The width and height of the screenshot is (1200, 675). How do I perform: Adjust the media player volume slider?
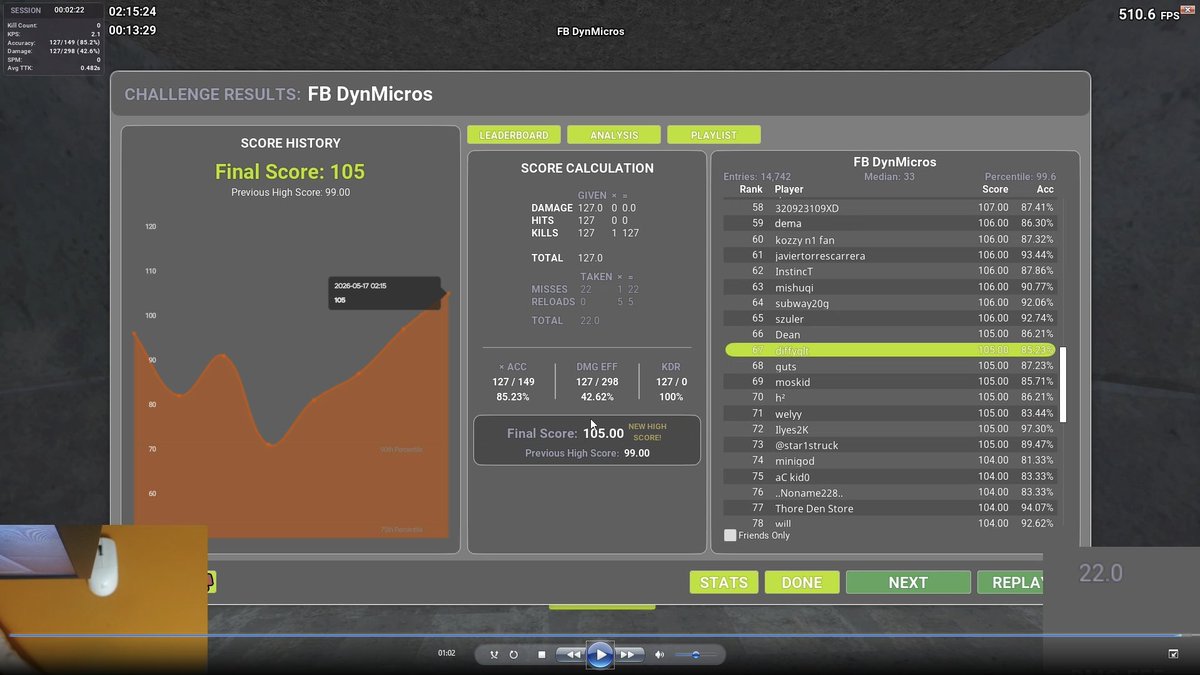click(695, 654)
